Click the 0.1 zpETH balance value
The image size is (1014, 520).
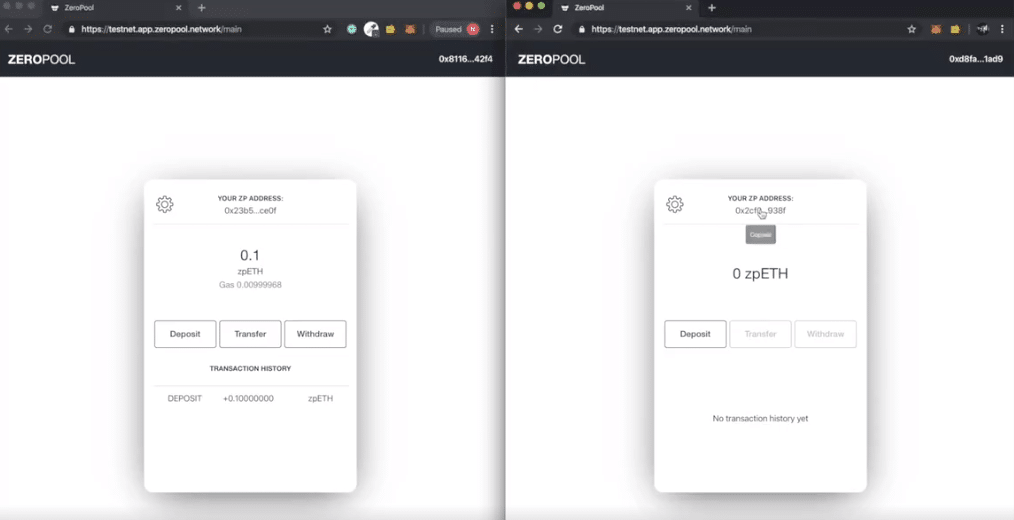[x=250, y=255]
